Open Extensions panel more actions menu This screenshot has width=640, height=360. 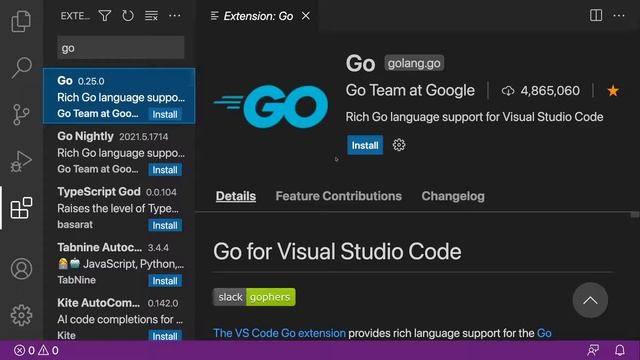tap(175, 16)
